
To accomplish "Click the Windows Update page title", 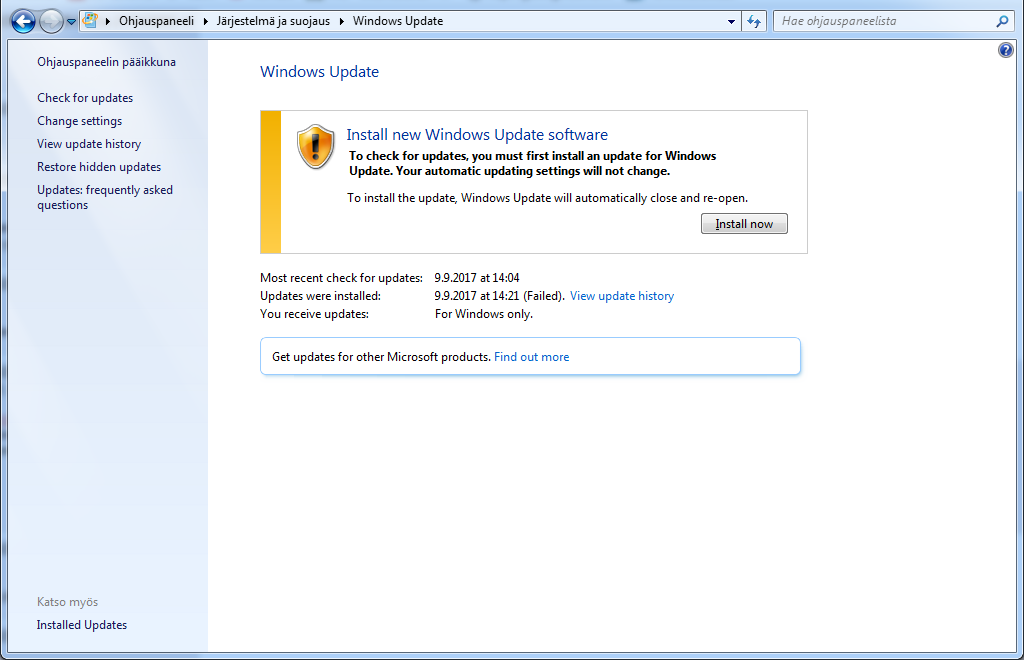I will click(x=319, y=72).
